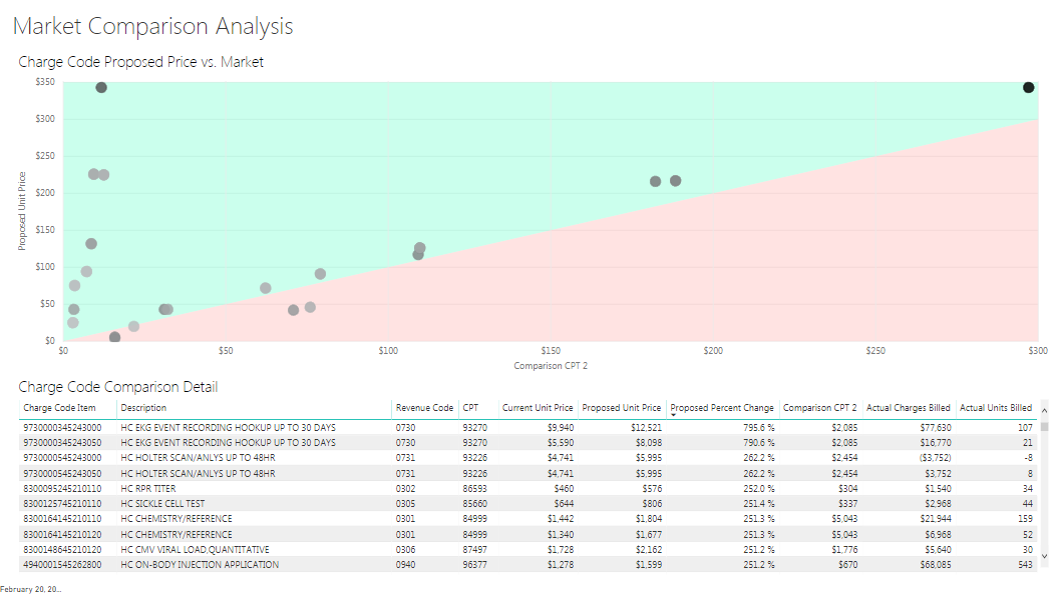Click the Proposed Percent Change column header
The image size is (1056, 609).
point(722,408)
